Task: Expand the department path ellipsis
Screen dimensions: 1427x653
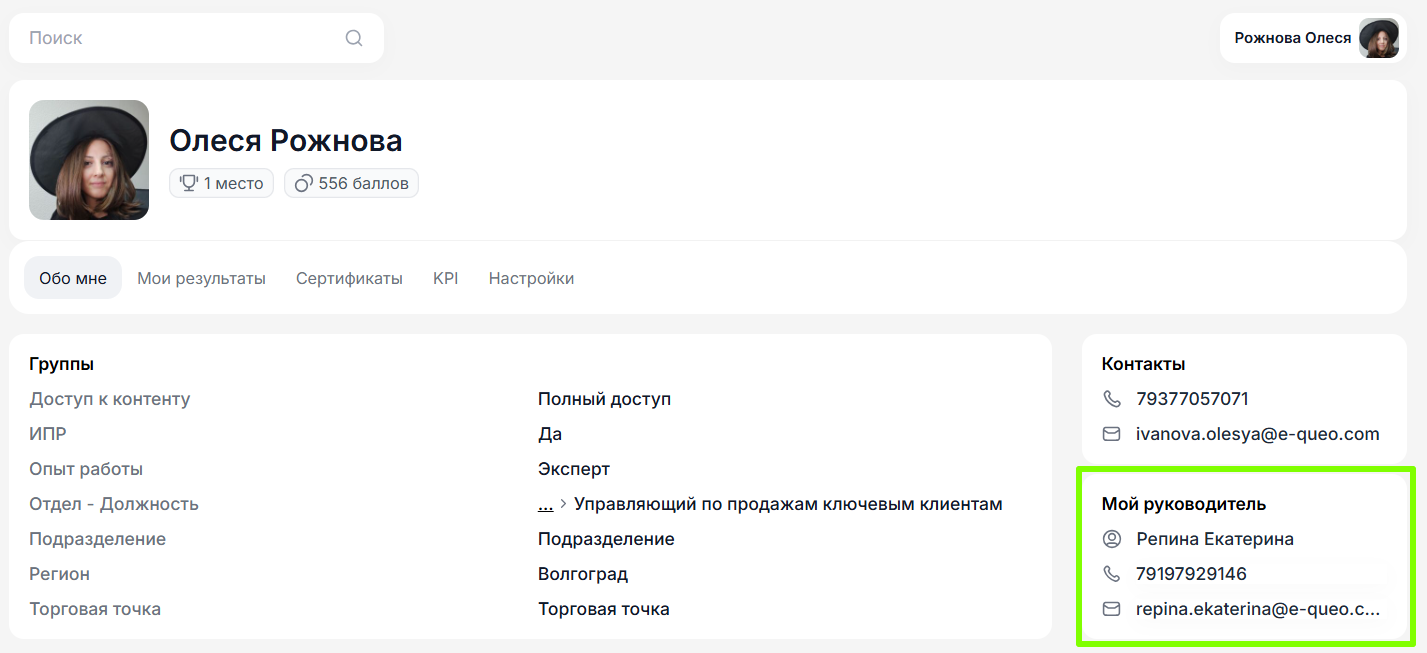Action: pos(545,504)
